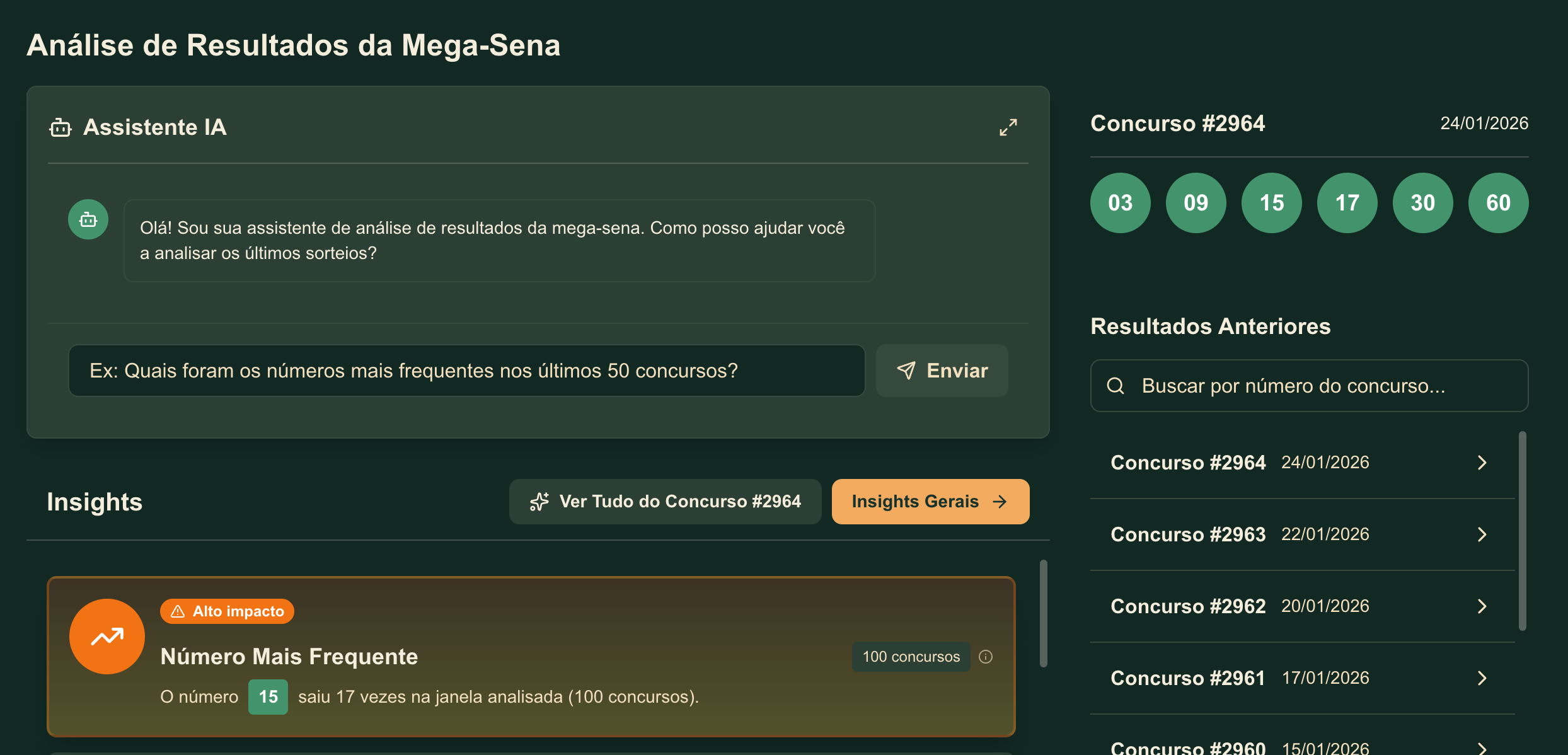1568x755 pixels.
Task: Click the search magnifier icon
Action: click(1115, 386)
